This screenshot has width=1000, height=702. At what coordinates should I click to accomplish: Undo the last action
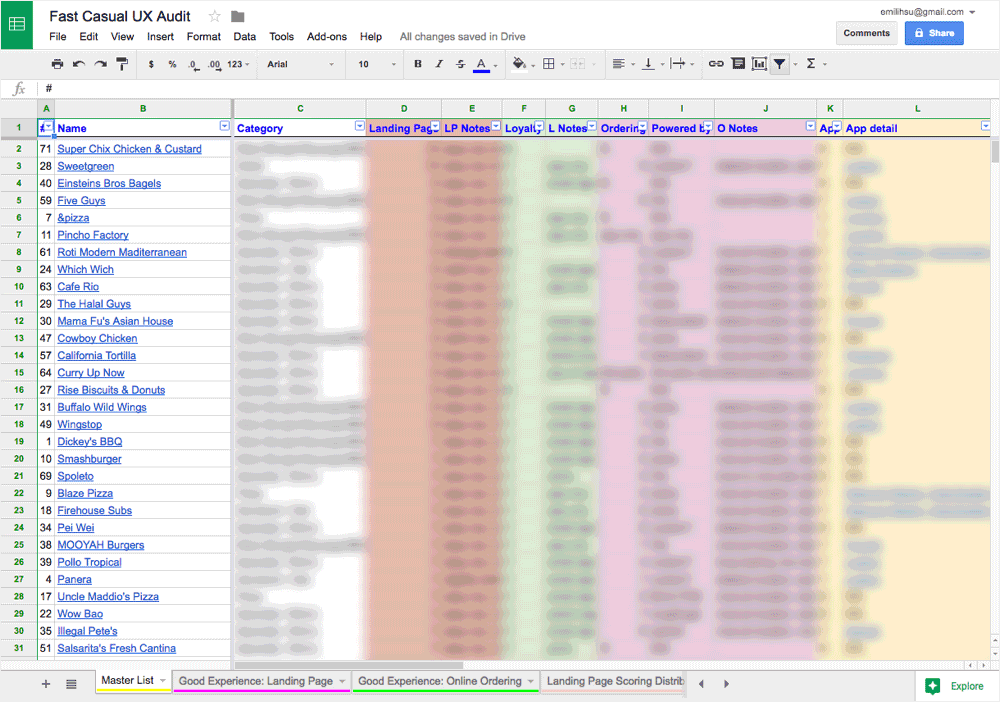click(x=78, y=64)
